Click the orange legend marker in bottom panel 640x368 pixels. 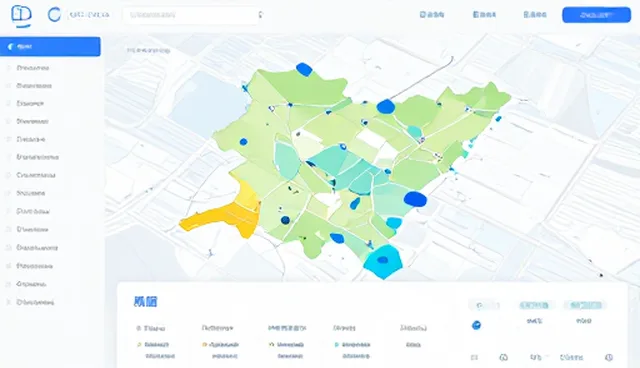tap(204, 345)
